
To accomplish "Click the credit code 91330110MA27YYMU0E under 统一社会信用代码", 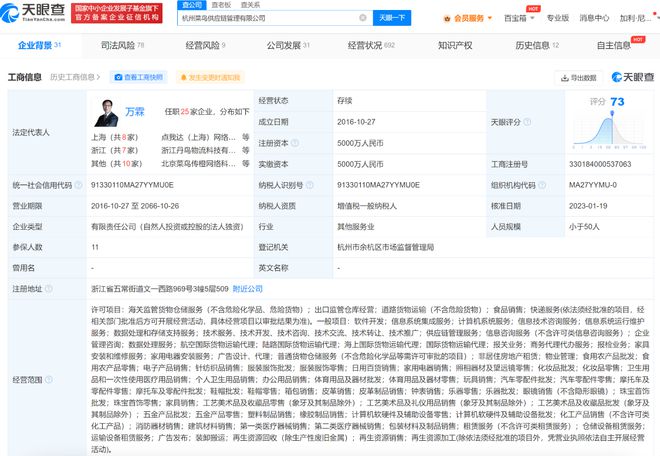I will 132,185.
